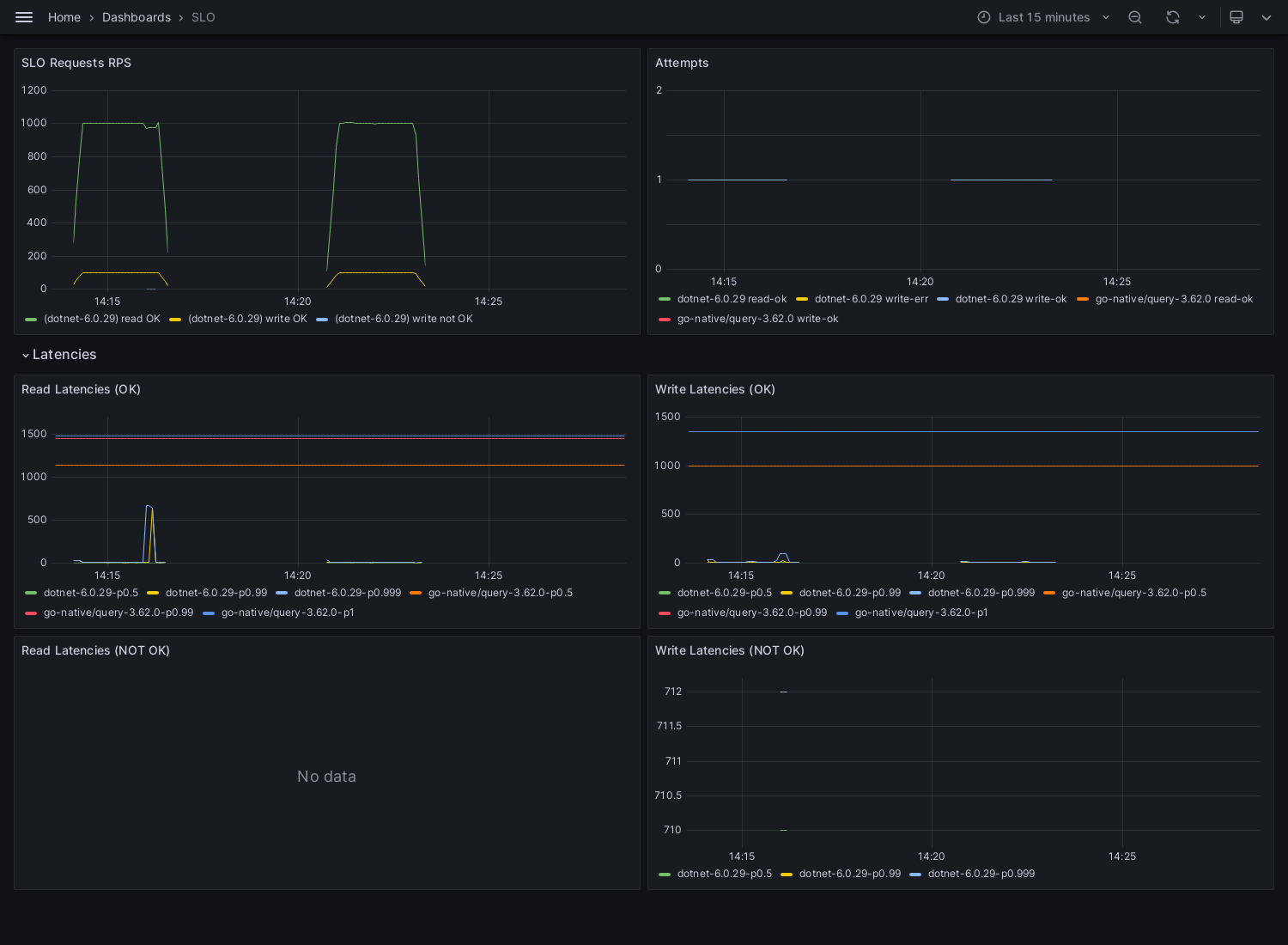
Task: Collapse the Latencies row
Action: pos(58,355)
